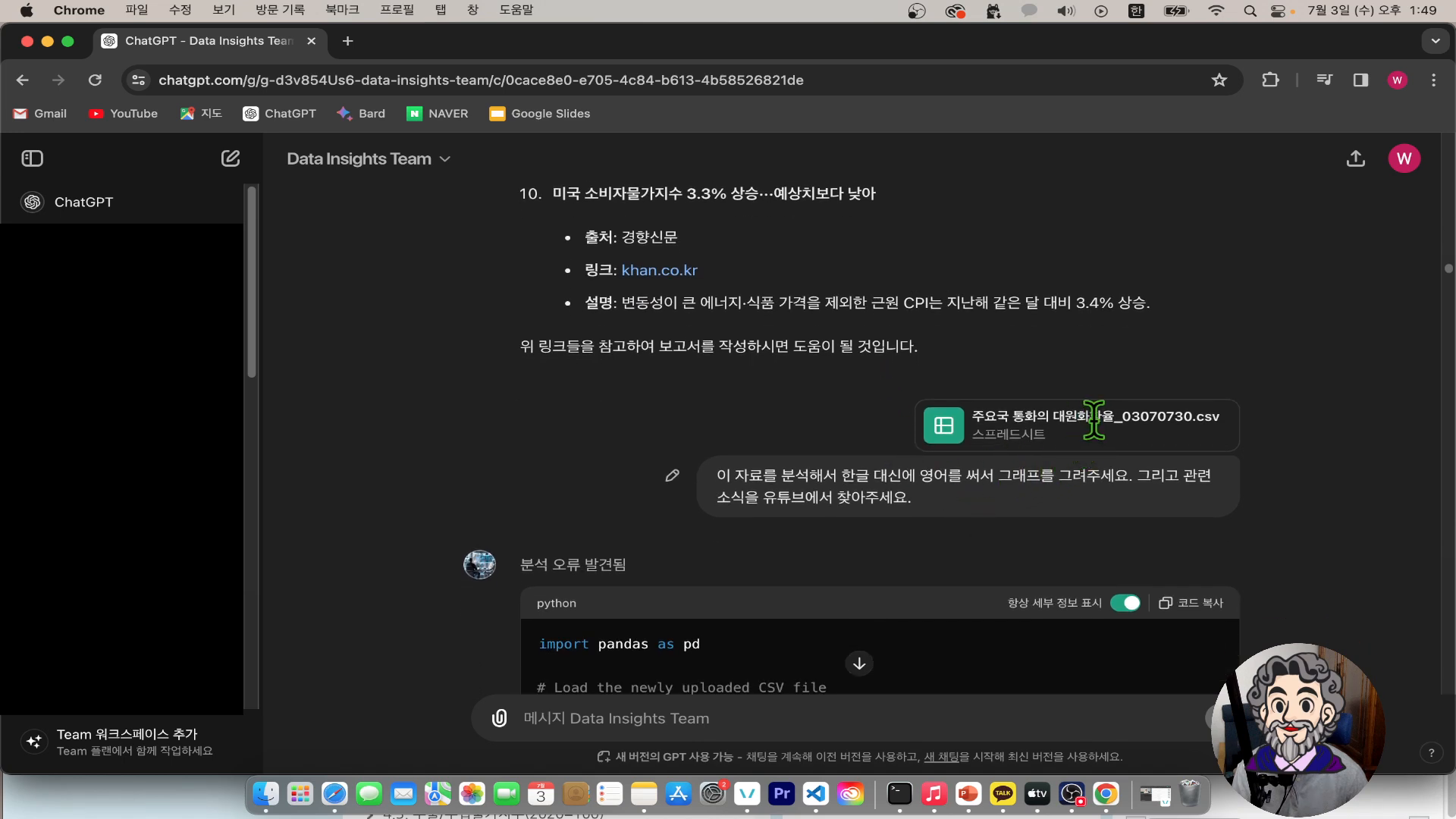Open the W profile avatar in ChatGPT

click(1404, 158)
